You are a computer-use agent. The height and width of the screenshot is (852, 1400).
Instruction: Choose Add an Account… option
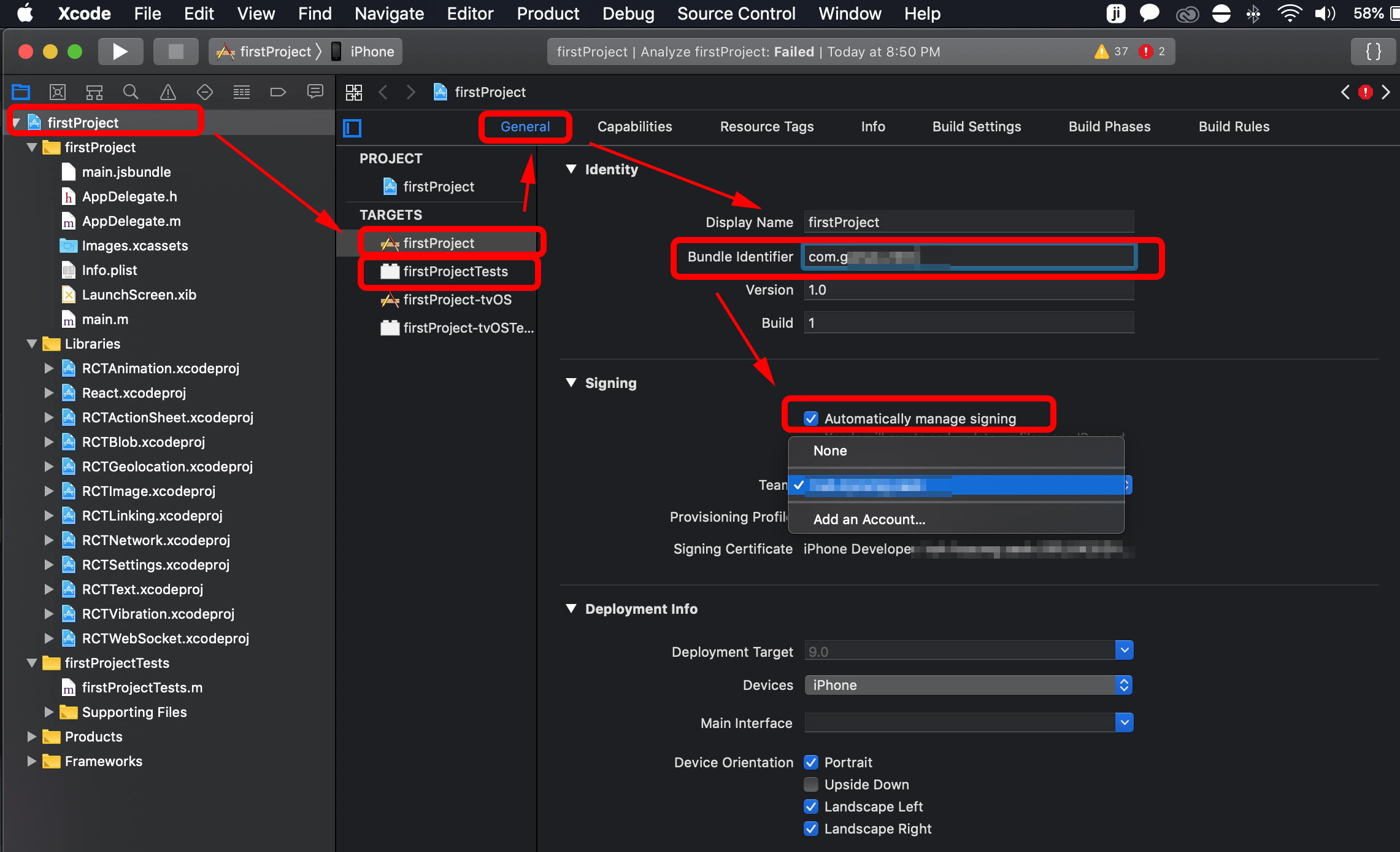pos(869,519)
